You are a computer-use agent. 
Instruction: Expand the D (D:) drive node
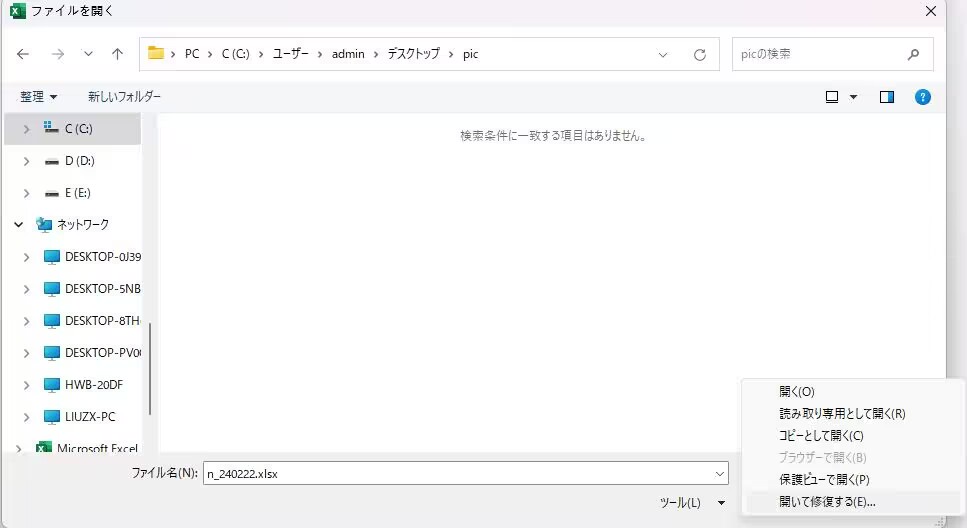(x=26, y=161)
